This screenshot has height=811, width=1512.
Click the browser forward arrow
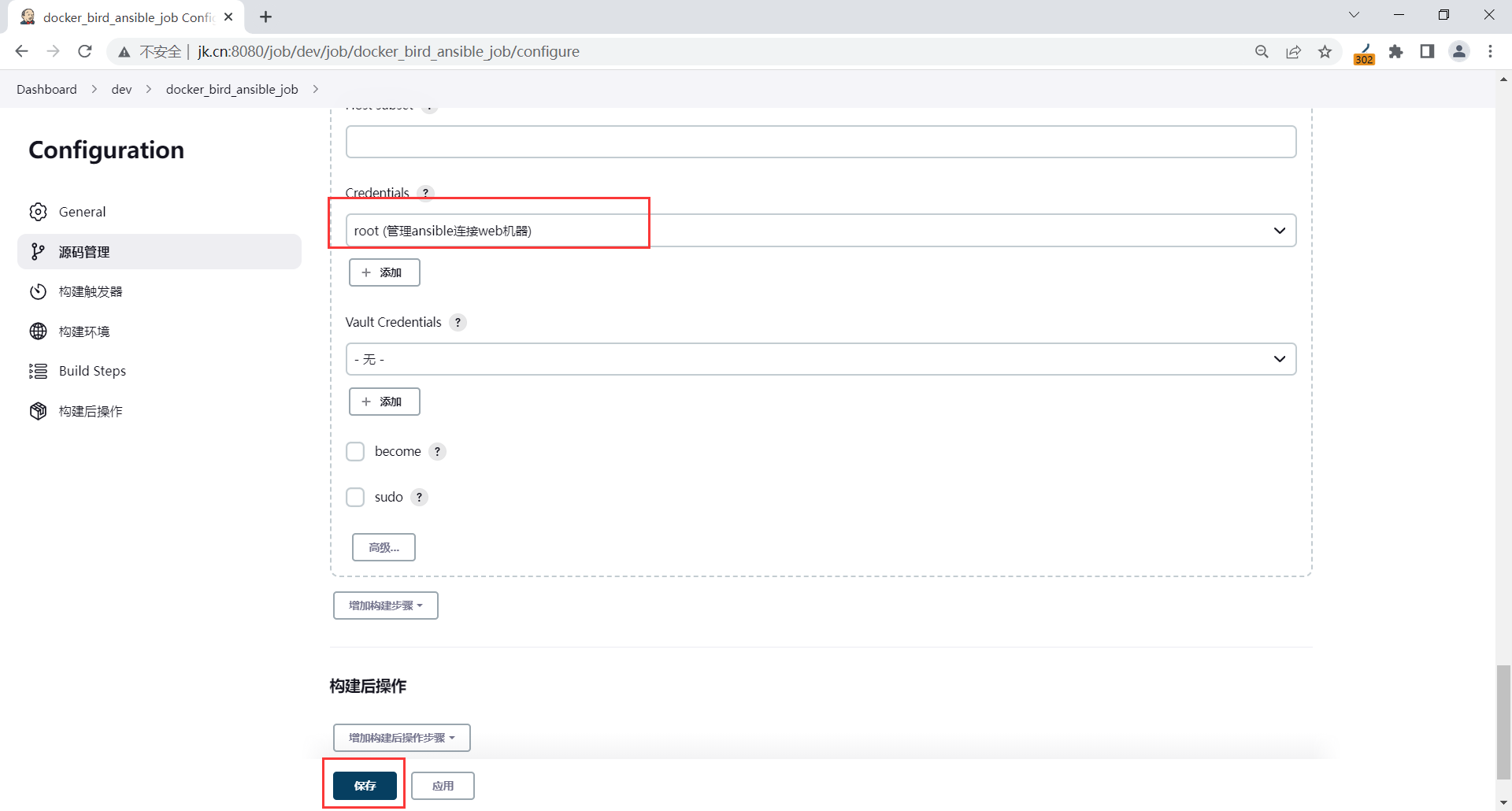[x=53, y=51]
